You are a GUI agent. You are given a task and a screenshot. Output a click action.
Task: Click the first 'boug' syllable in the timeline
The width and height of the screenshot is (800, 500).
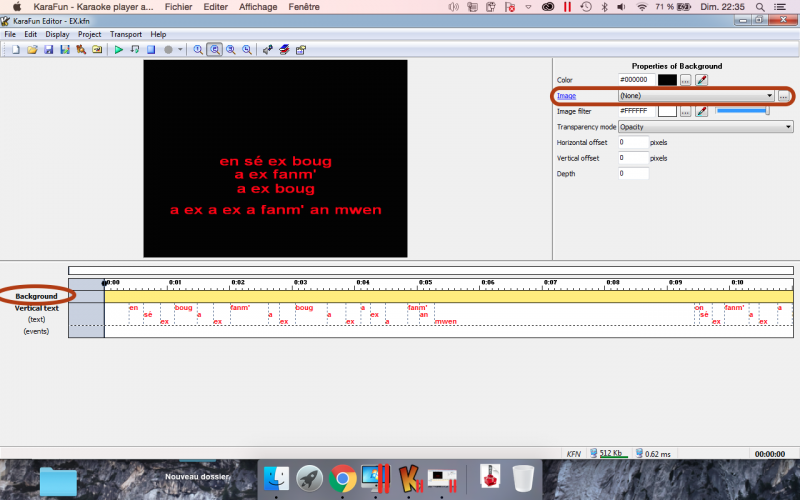point(183,308)
